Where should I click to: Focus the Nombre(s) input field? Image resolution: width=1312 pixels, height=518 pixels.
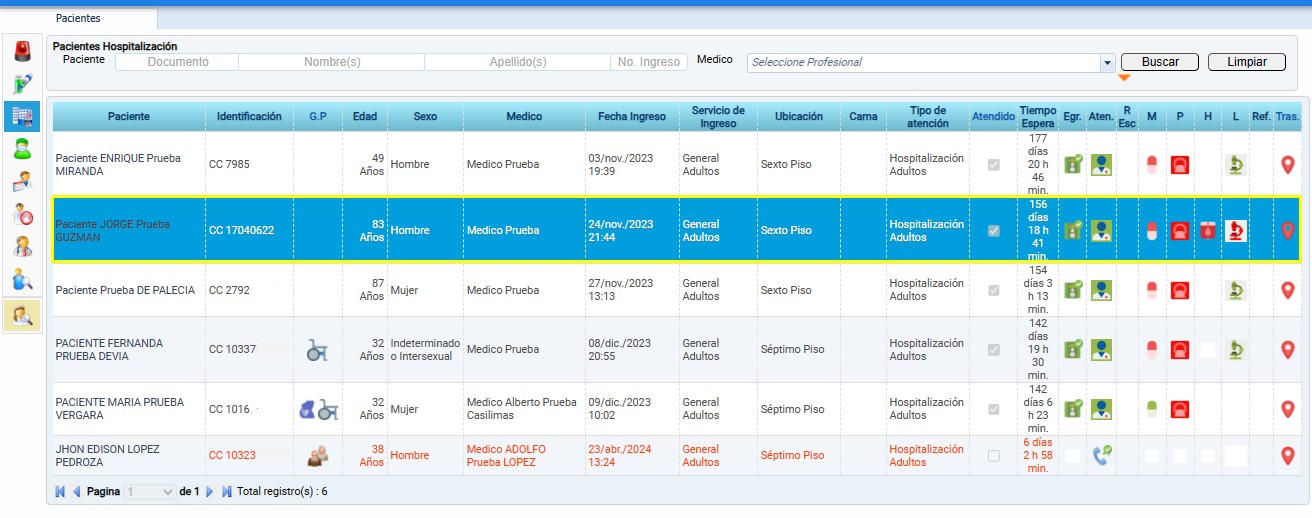332,62
